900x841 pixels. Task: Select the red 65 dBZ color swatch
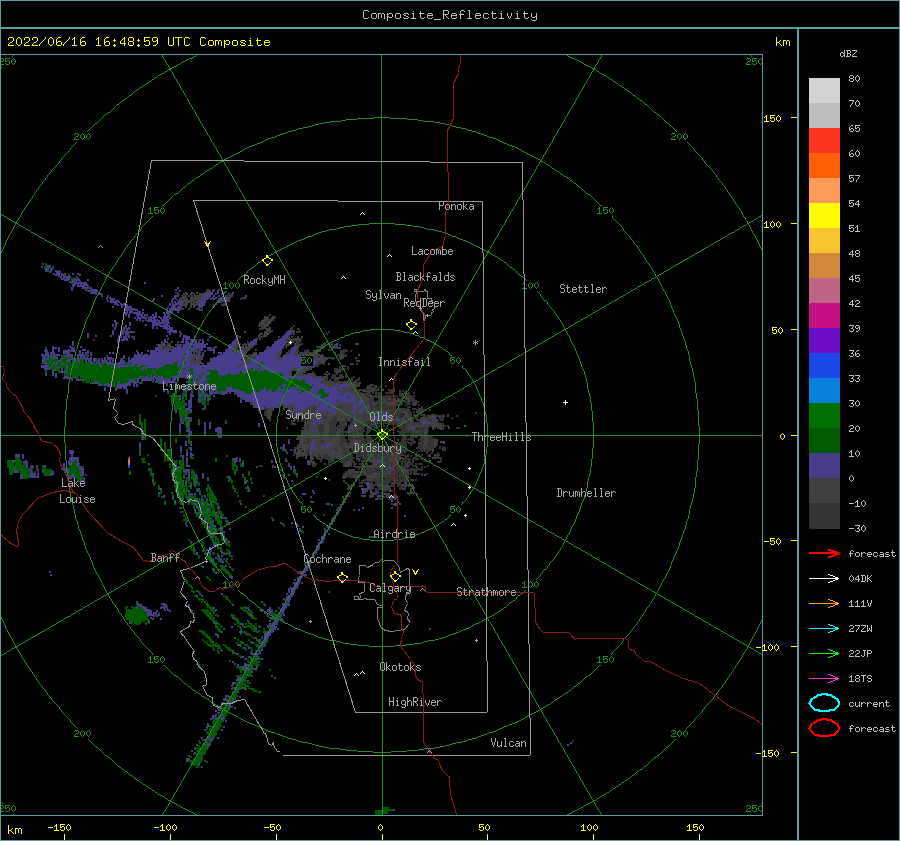[x=824, y=141]
